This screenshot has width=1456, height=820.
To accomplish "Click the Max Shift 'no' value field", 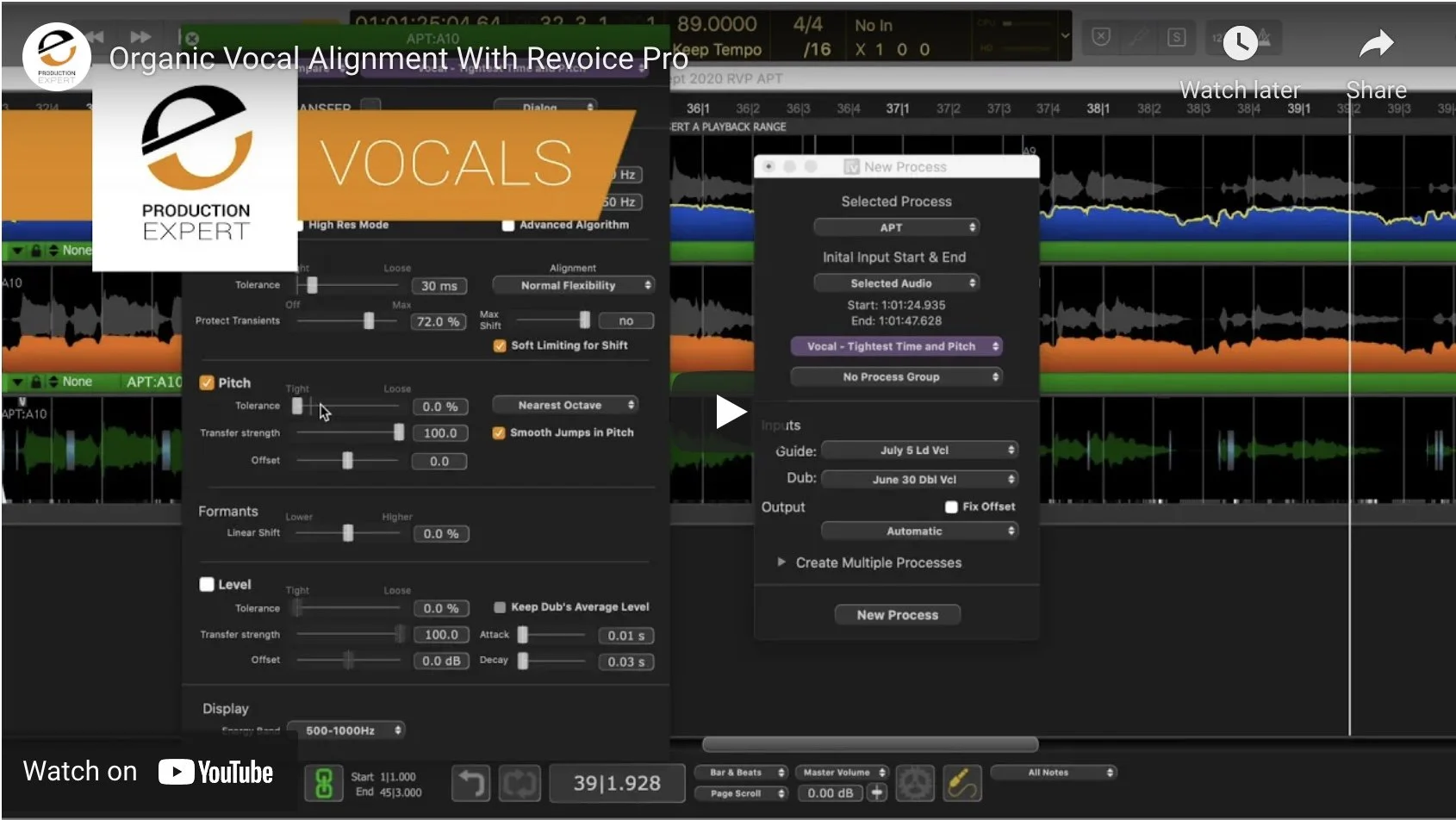I will point(626,320).
